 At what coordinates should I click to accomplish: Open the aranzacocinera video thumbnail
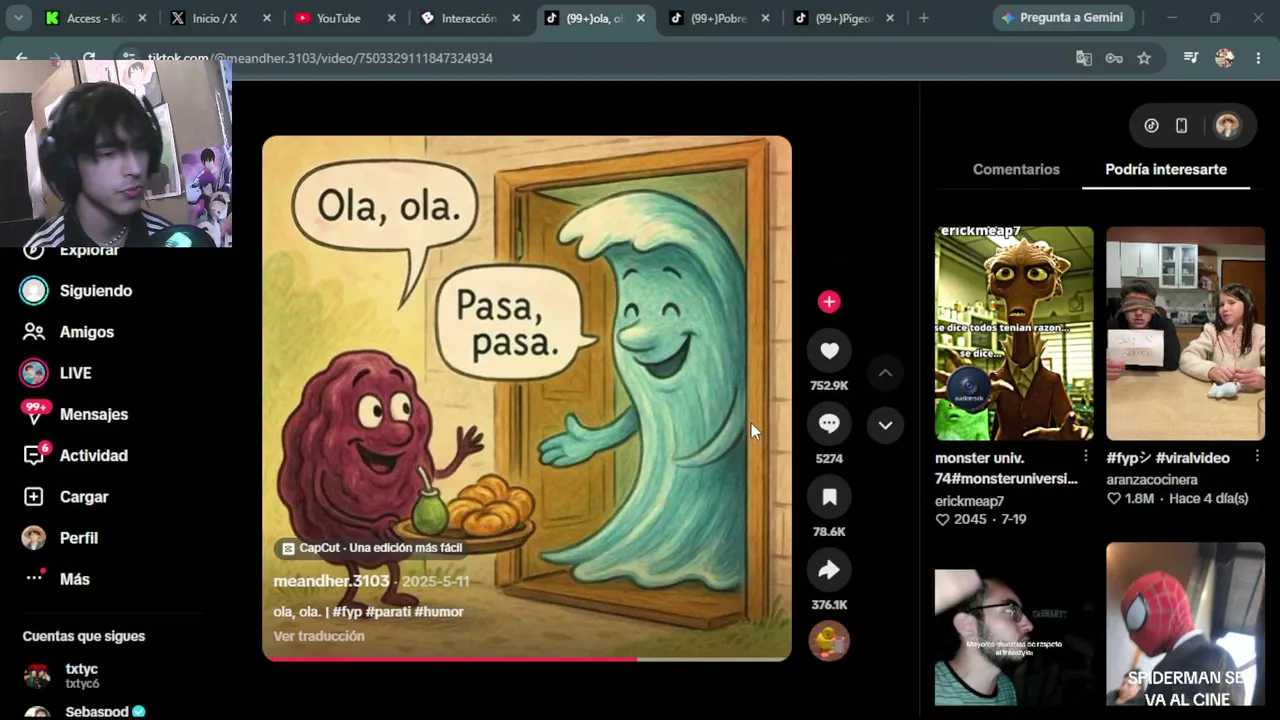[x=1185, y=333]
